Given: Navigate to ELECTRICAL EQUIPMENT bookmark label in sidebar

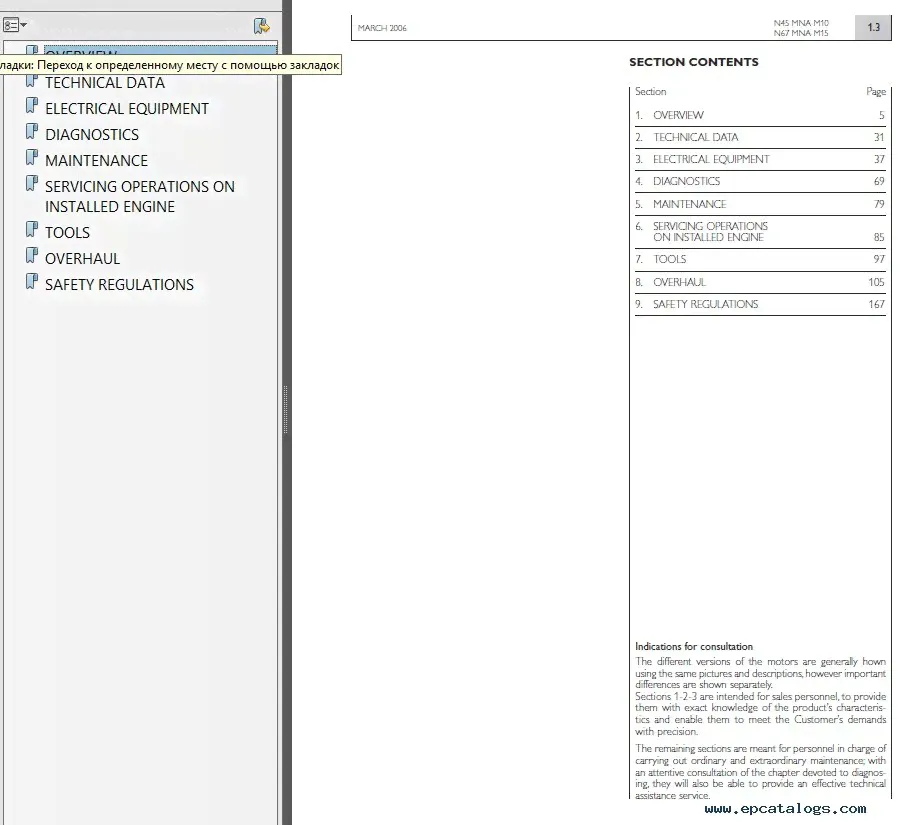Looking at the screenshot, I should click(127, 109).
